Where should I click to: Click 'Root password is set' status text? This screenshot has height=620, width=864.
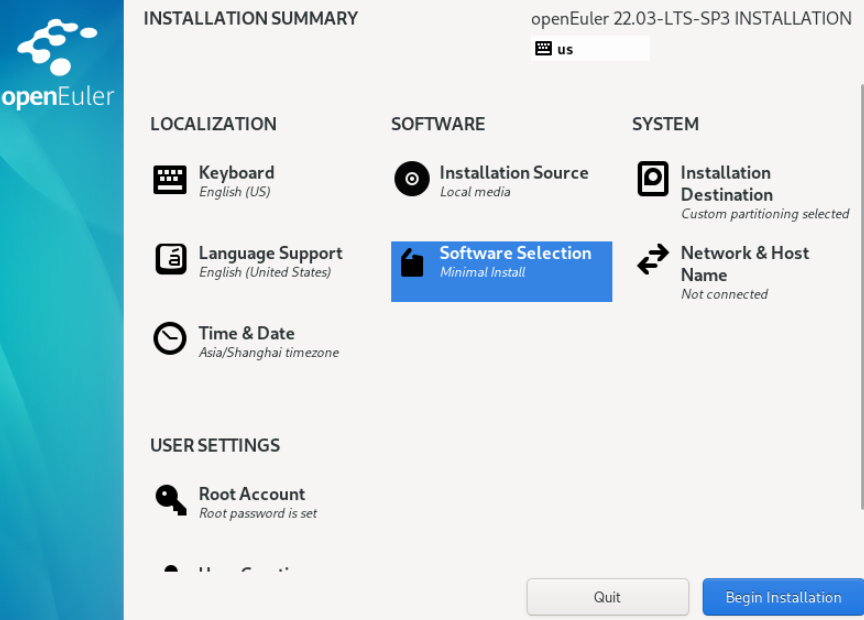pos(258,513)
